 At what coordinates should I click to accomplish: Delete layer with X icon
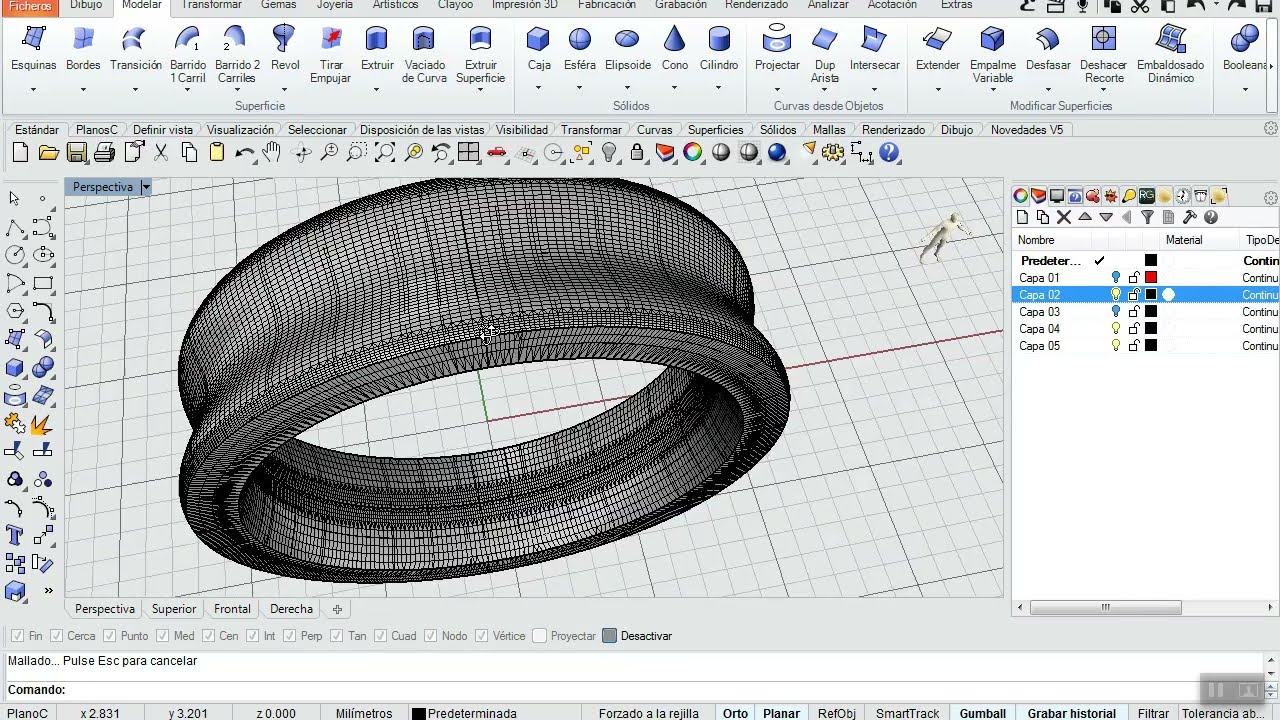(x=1064, y=217)
